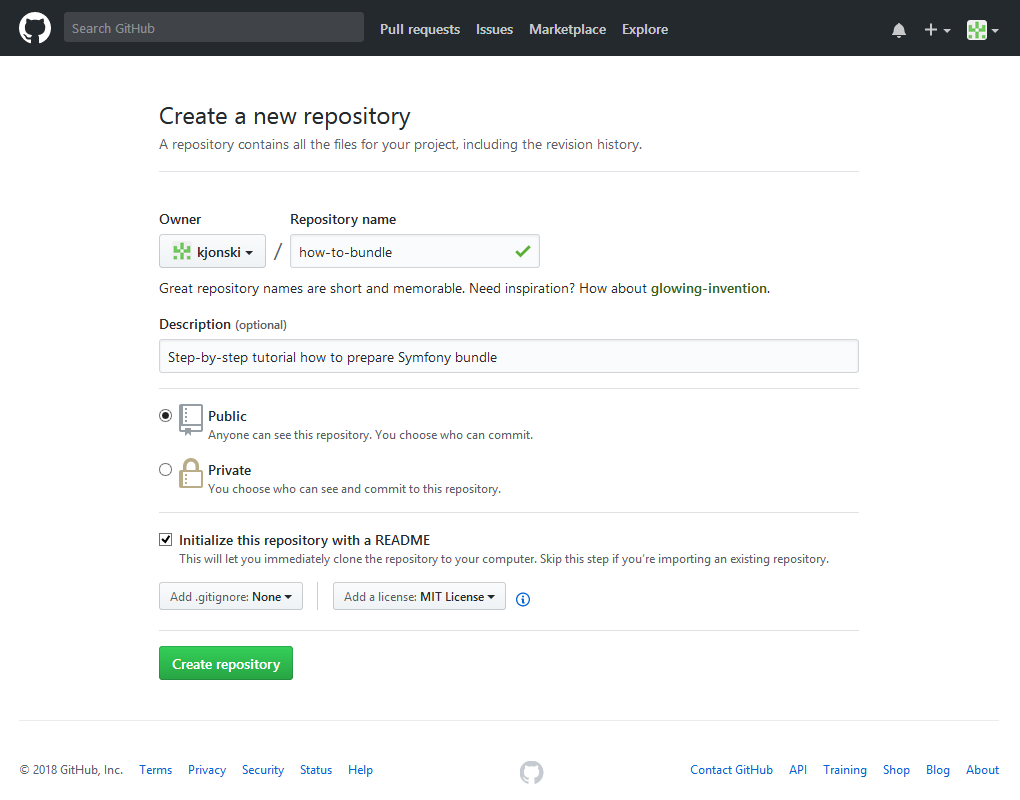The image size is (1020, 800).
Task: Select the Public radio button
Action: (165, 415)
